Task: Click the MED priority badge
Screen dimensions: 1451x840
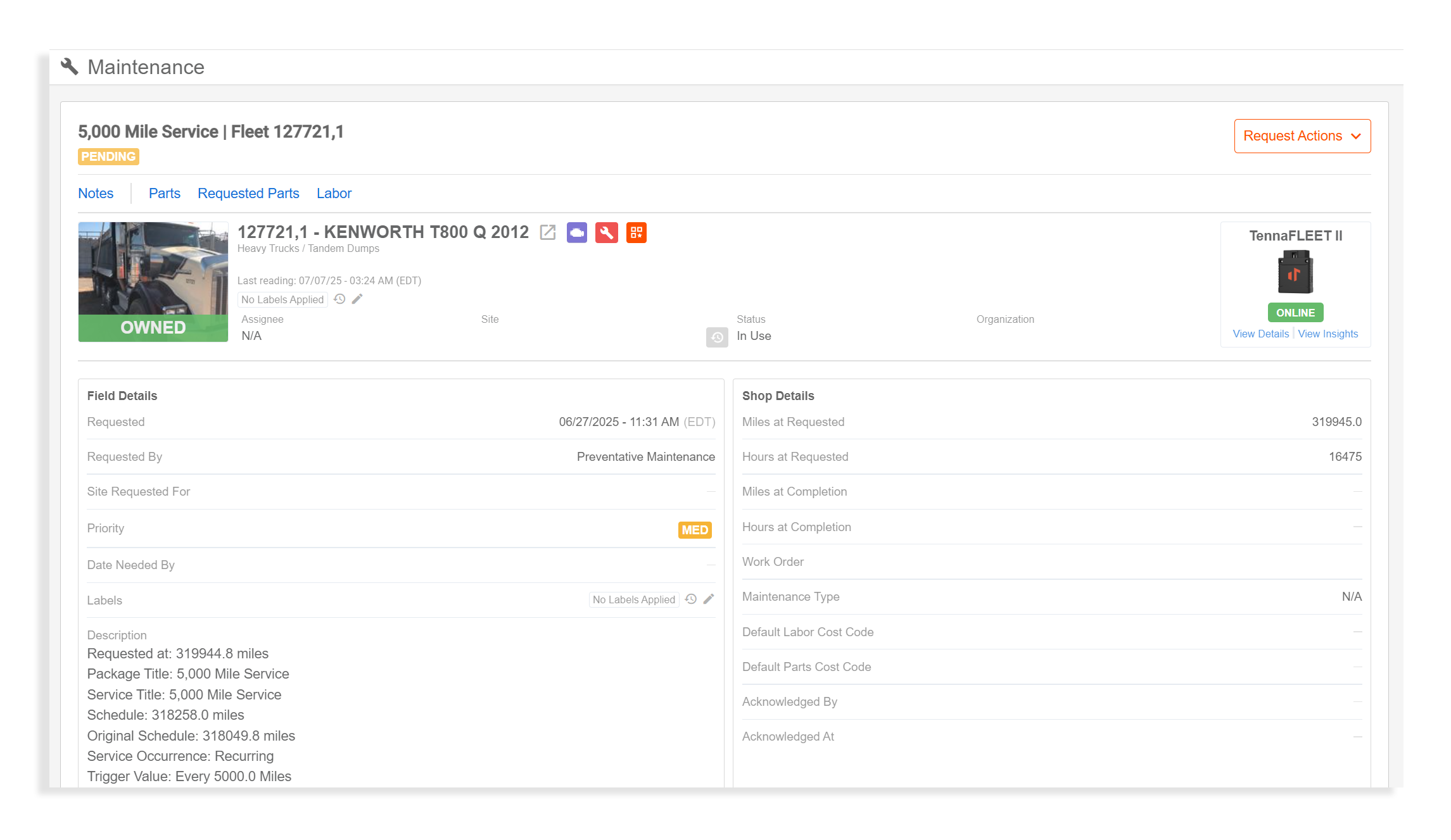Action: click(x=695, y=530)
